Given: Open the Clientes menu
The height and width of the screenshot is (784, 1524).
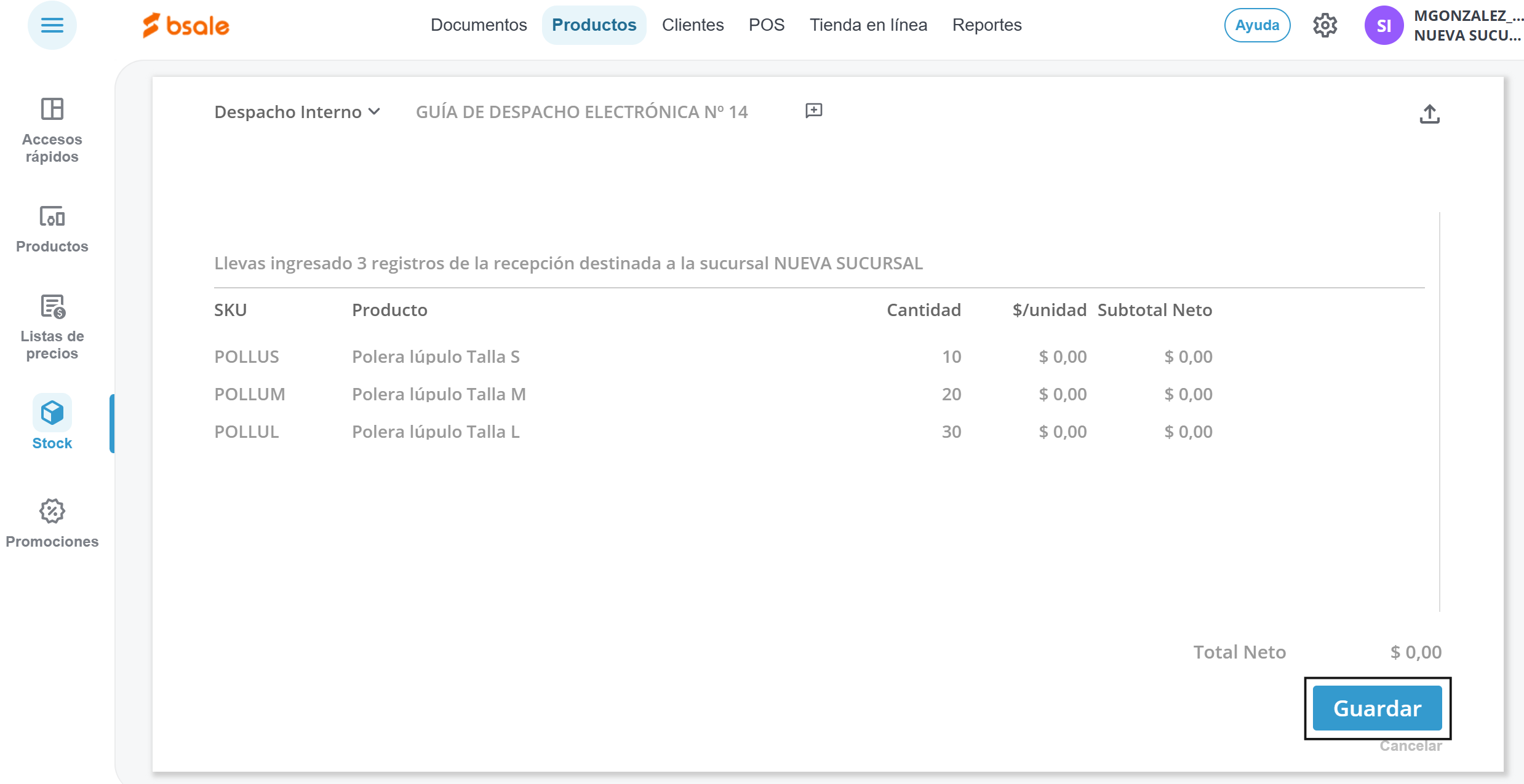Looking at the screenshot, I should tap(692, 25).
